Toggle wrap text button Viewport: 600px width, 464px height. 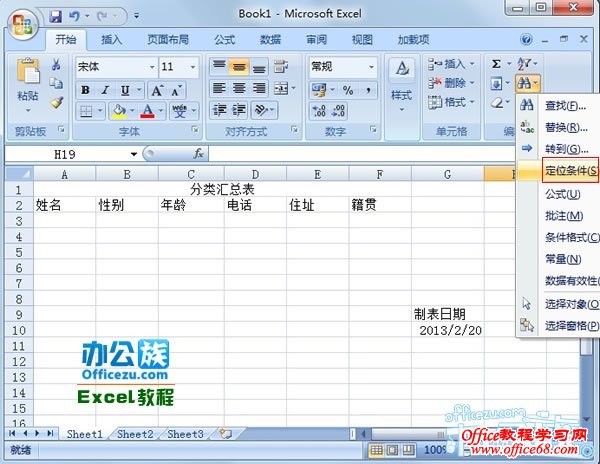click(x=281, y=66)
